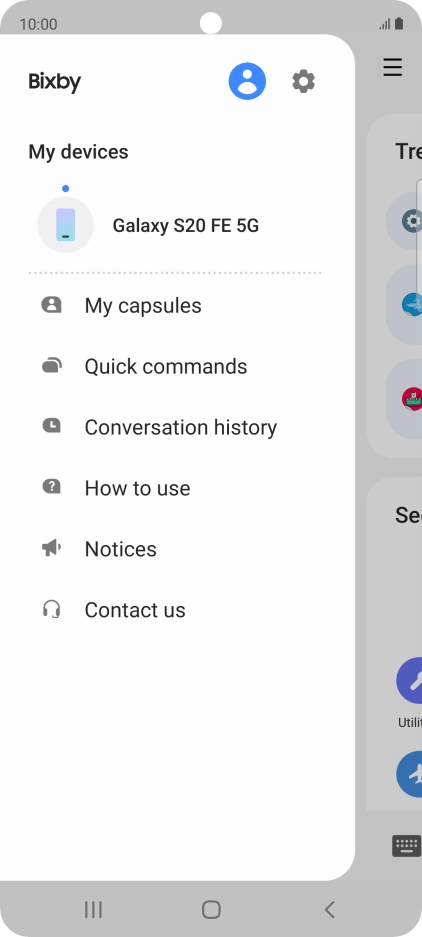Viewport: 422px width, 937px height.
Task: Tap the Quick commands icon
Action: (51, 366)
